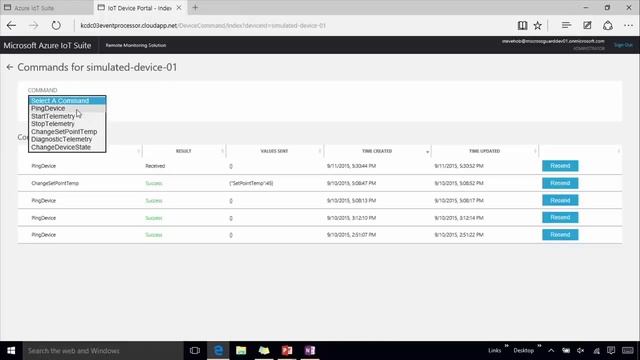Resend the ChangeSetPointTemp command
This screenshot has width=640, height=360.
(x=560, y=183)
